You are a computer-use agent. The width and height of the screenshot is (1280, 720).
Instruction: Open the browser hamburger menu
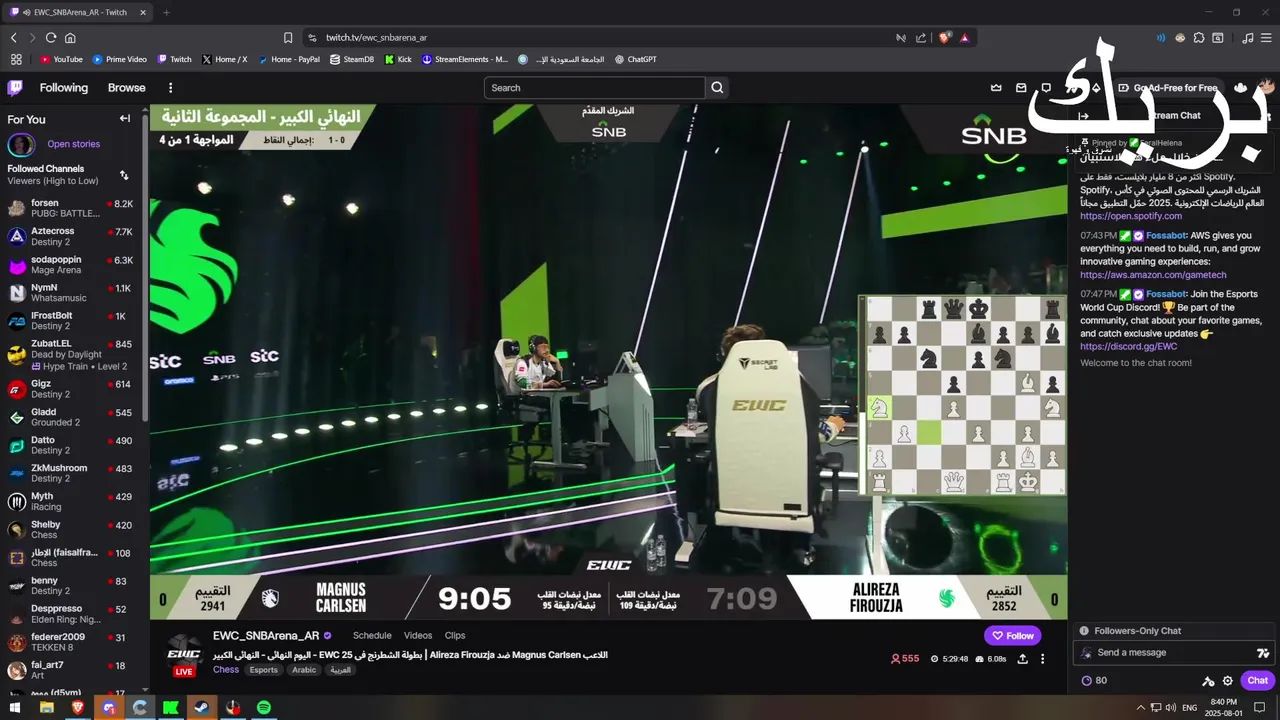[x=1266, y=38]
